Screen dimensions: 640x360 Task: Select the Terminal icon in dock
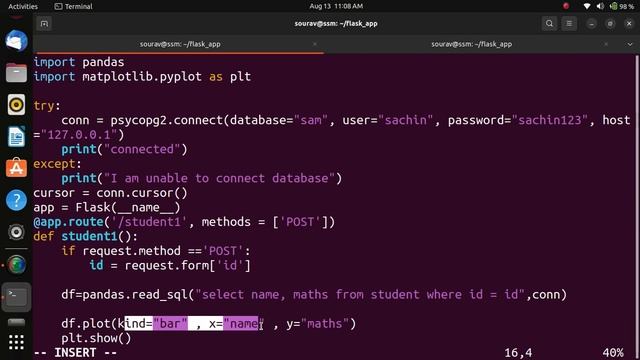pyautogui.click(x=16, y=297)
